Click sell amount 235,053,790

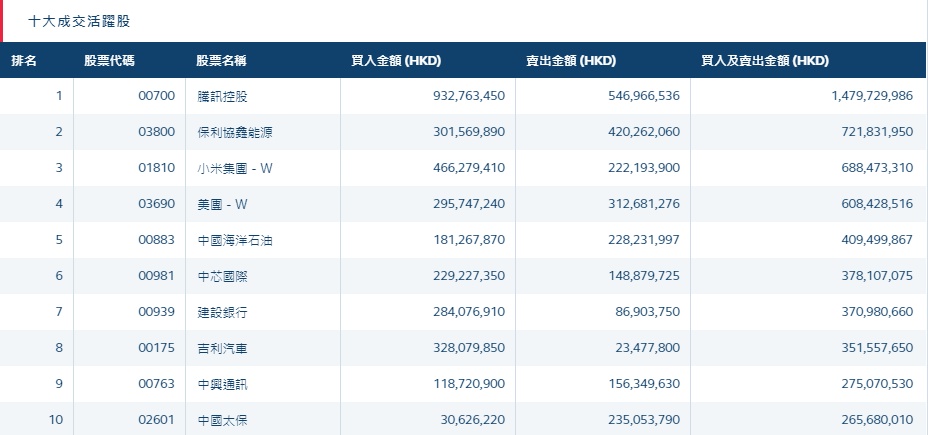644,421
